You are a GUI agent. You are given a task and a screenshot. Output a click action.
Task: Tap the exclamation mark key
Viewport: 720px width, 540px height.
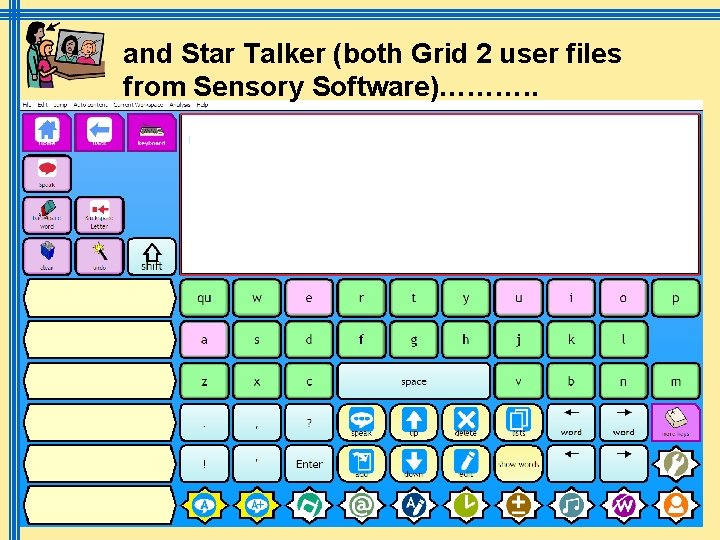pos(204,464)
